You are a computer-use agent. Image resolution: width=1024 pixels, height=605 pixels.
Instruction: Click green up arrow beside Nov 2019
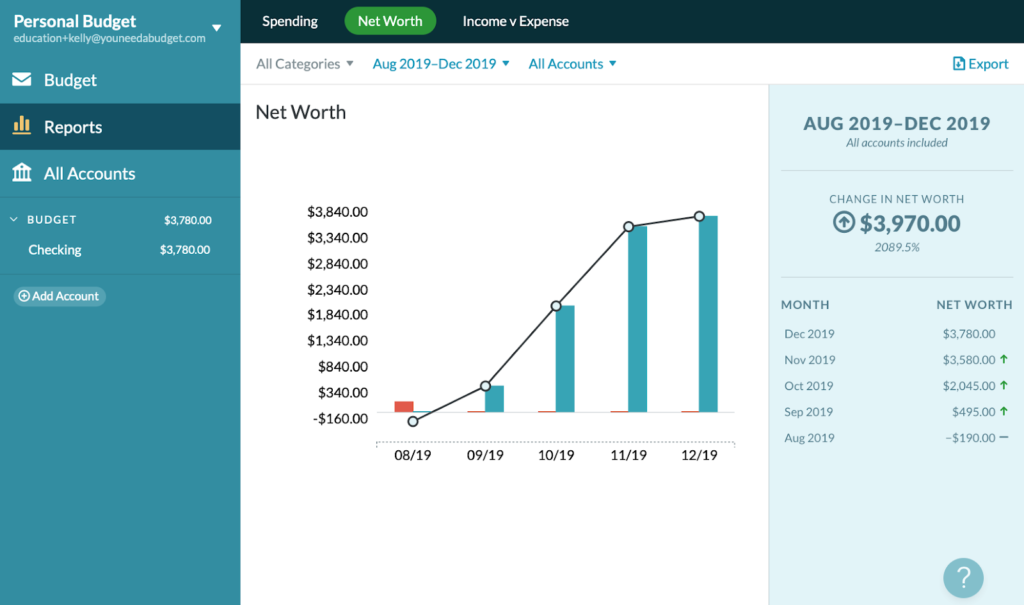[x=1004, y=359]
